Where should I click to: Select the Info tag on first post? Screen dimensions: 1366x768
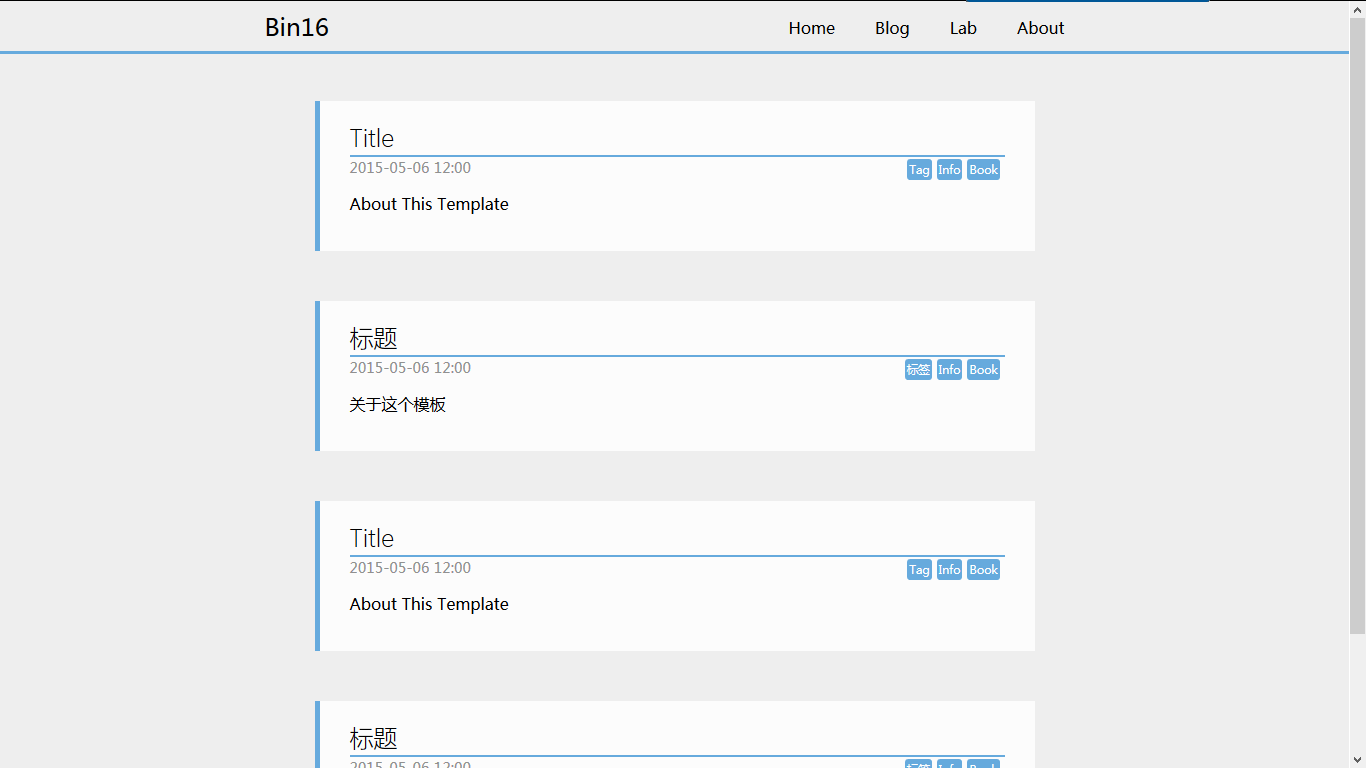tap(949, 170)
